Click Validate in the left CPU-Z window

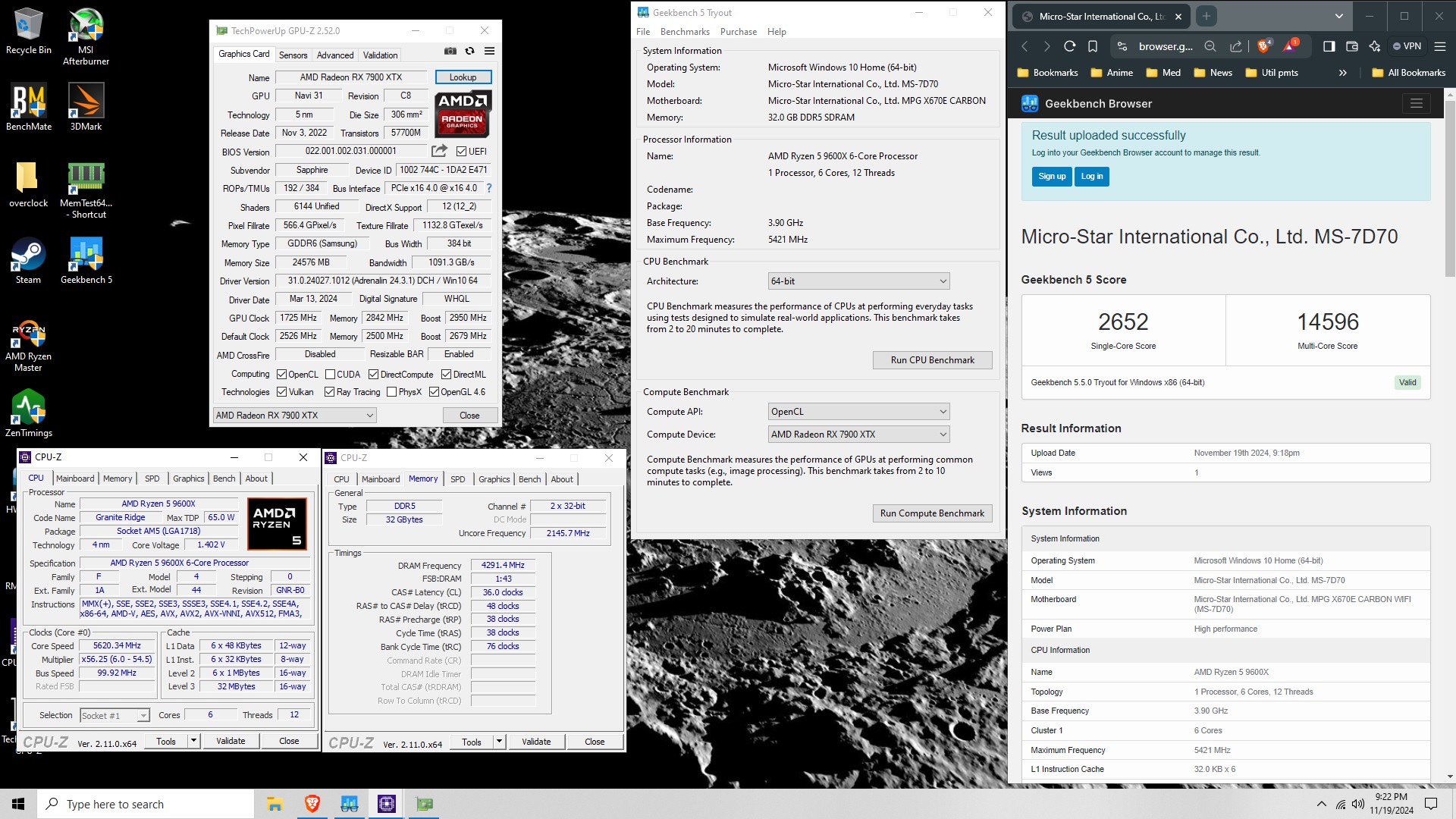tap(231, 741)
